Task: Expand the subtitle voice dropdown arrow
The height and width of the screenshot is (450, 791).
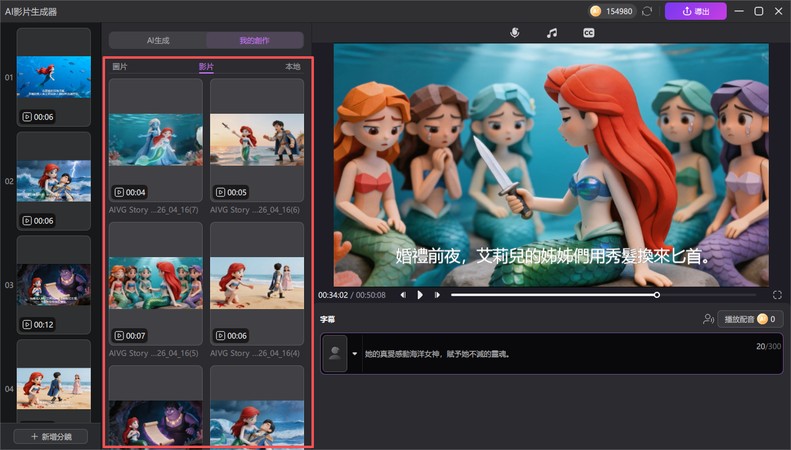Action: 354,353
